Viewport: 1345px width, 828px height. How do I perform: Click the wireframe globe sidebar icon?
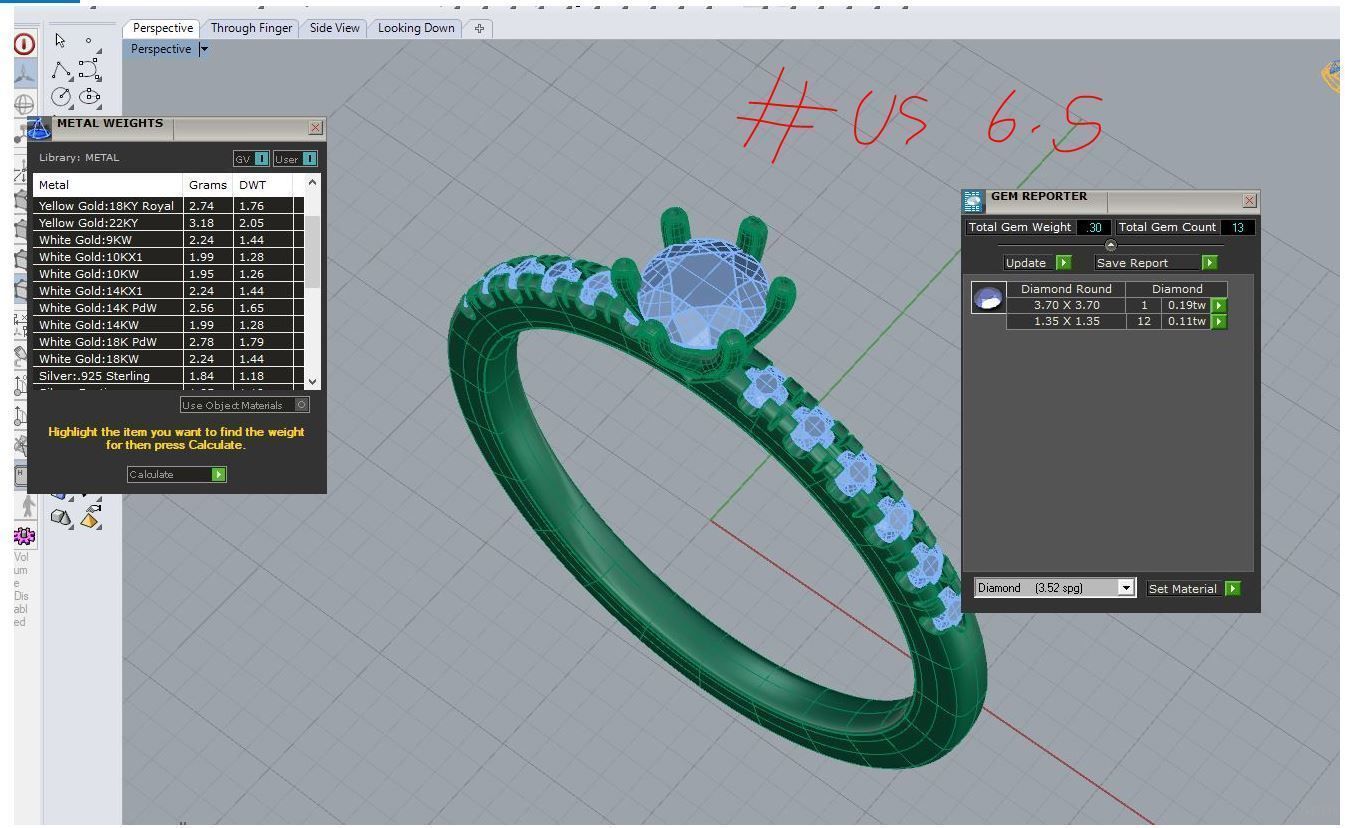point(25,104)
